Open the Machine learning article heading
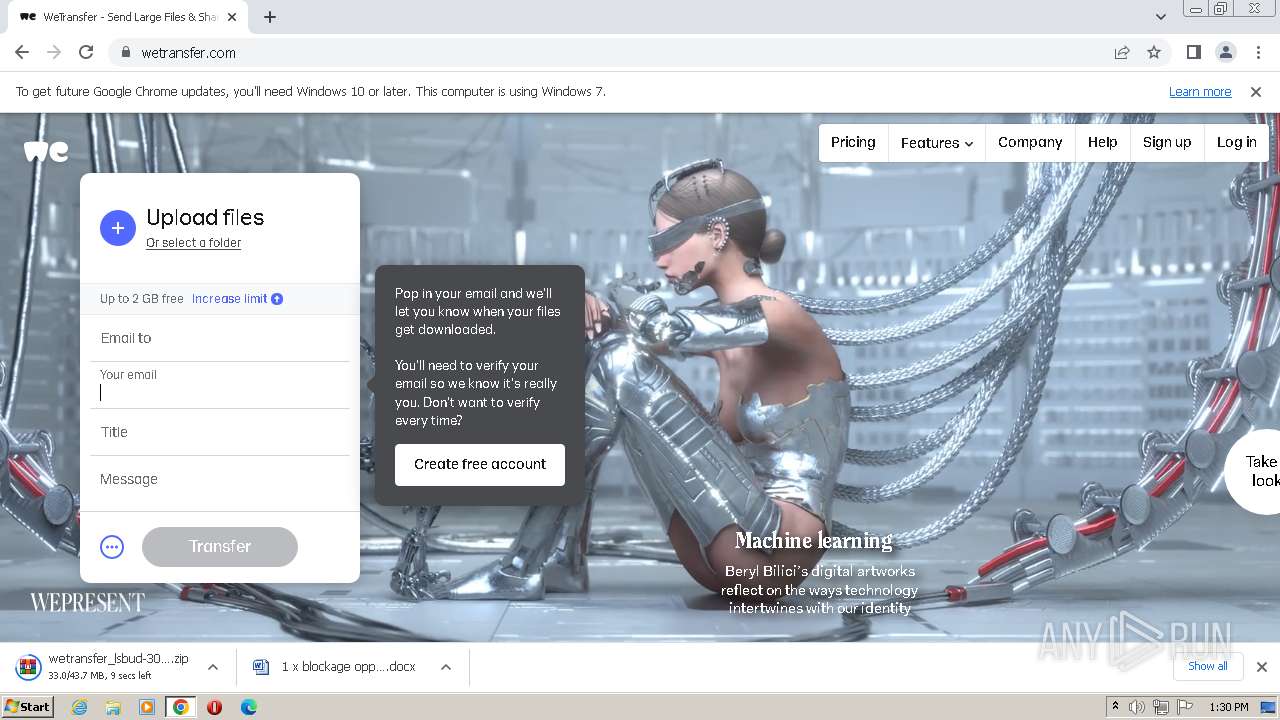 click(813, 541)
